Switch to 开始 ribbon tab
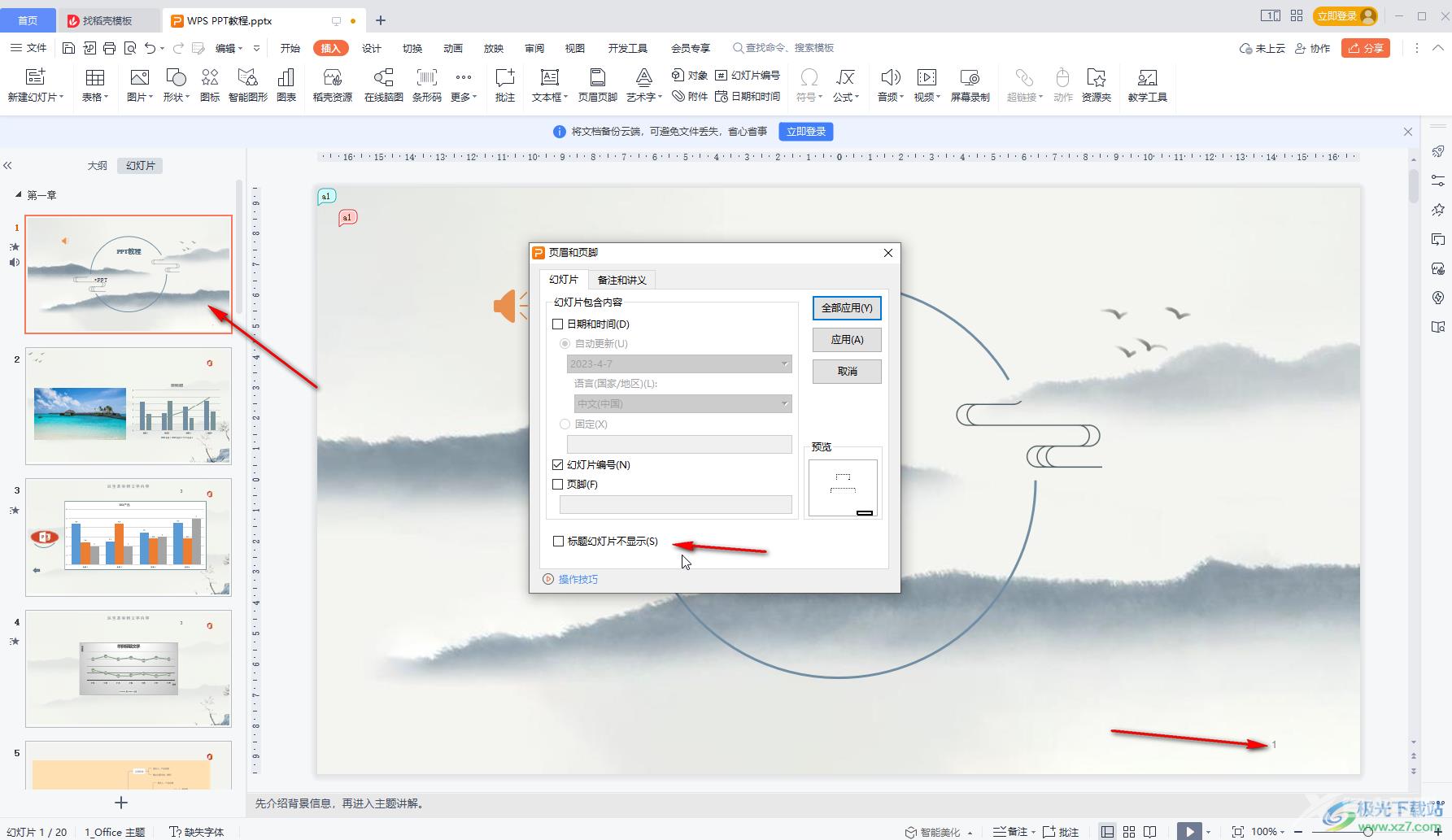Viewport: 1452px width, 840px height. [x=290, y=48]
